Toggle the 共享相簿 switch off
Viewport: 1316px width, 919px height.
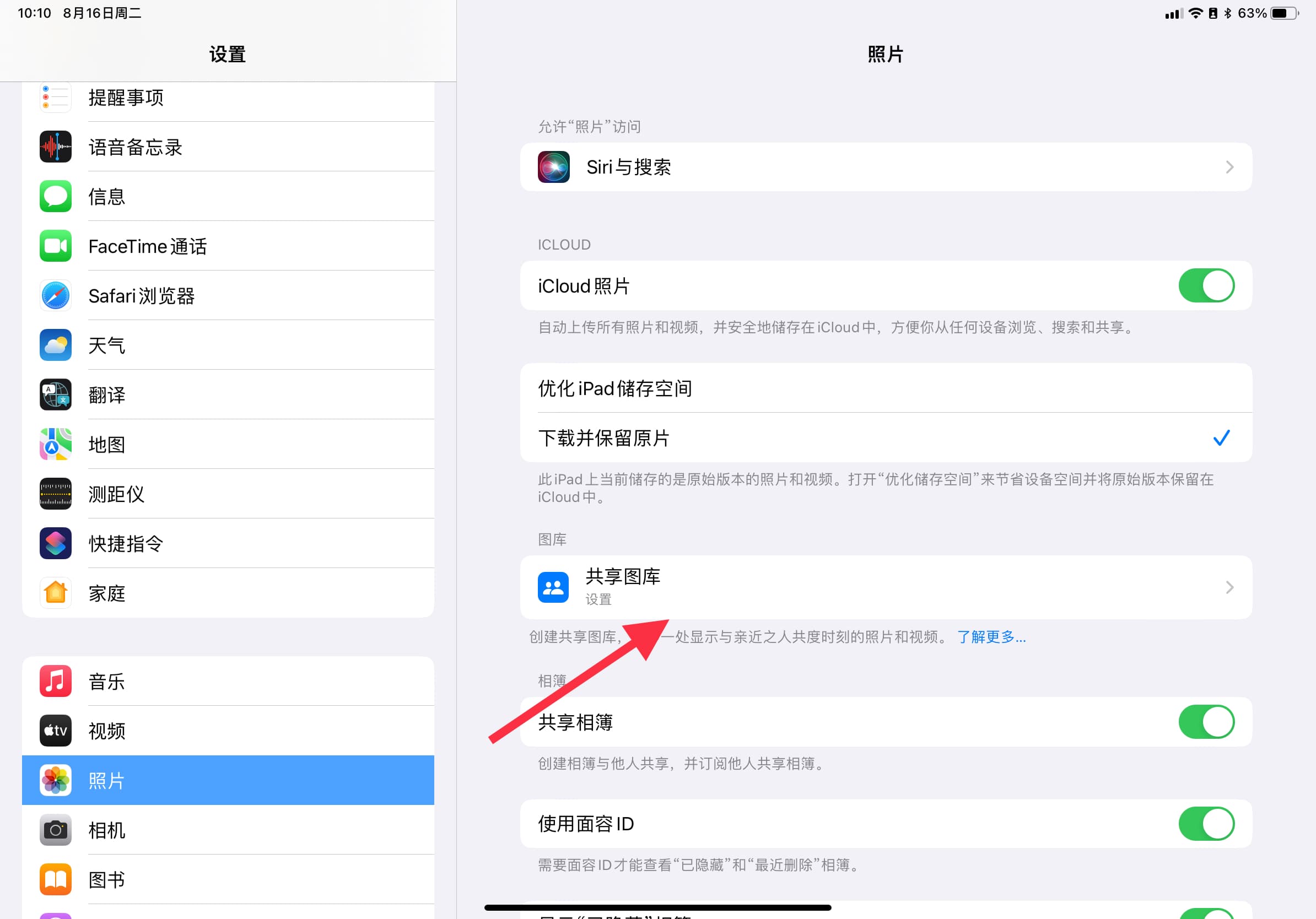[x=1206, y=722]
